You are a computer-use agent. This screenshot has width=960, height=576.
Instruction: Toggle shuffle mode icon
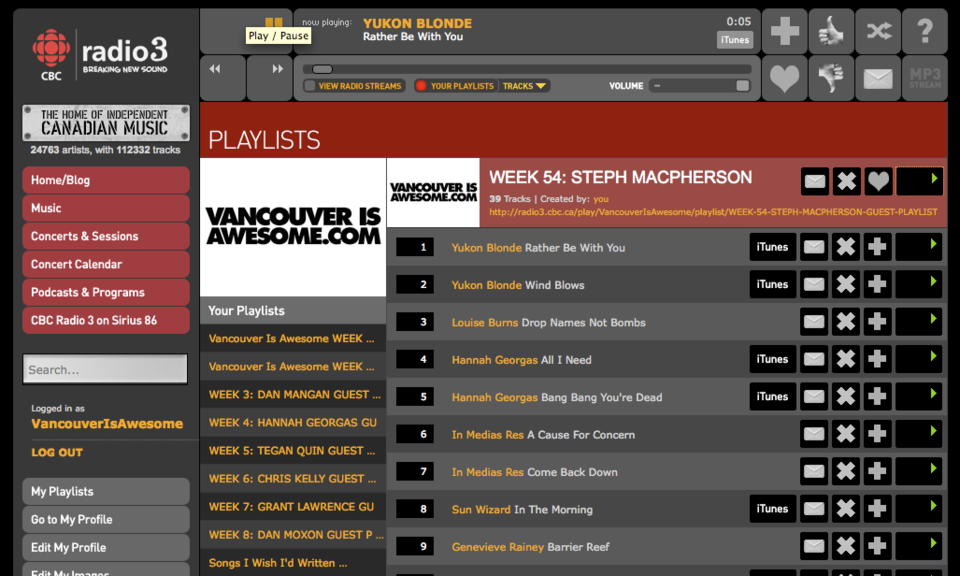coord(878,31)
